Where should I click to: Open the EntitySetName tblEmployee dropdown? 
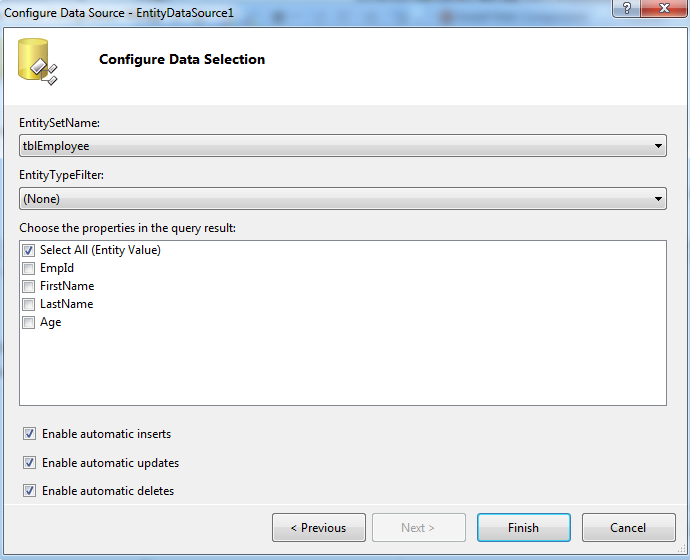point(343,146)
